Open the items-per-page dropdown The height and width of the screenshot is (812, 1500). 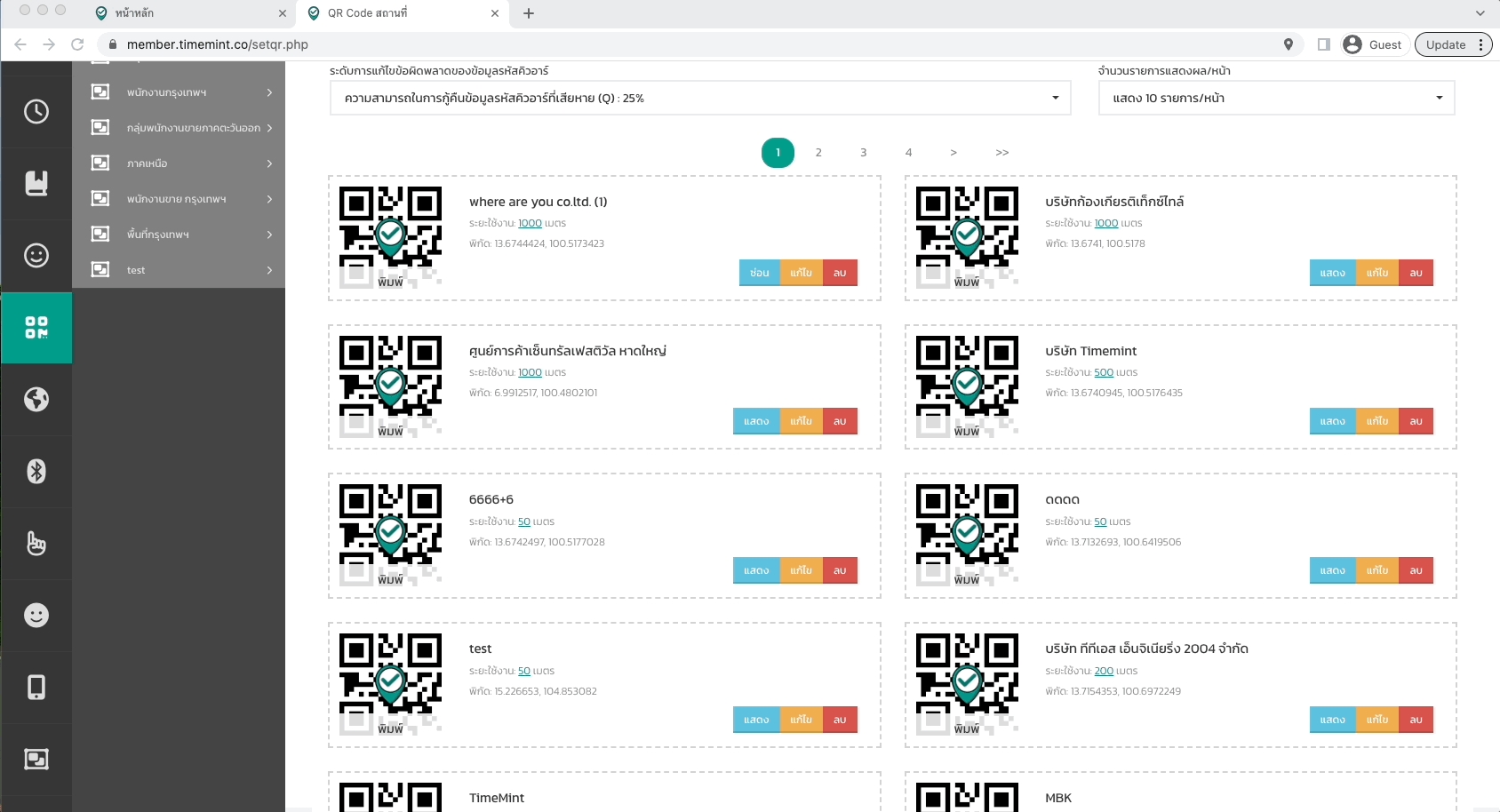(x=1276, y=98)
